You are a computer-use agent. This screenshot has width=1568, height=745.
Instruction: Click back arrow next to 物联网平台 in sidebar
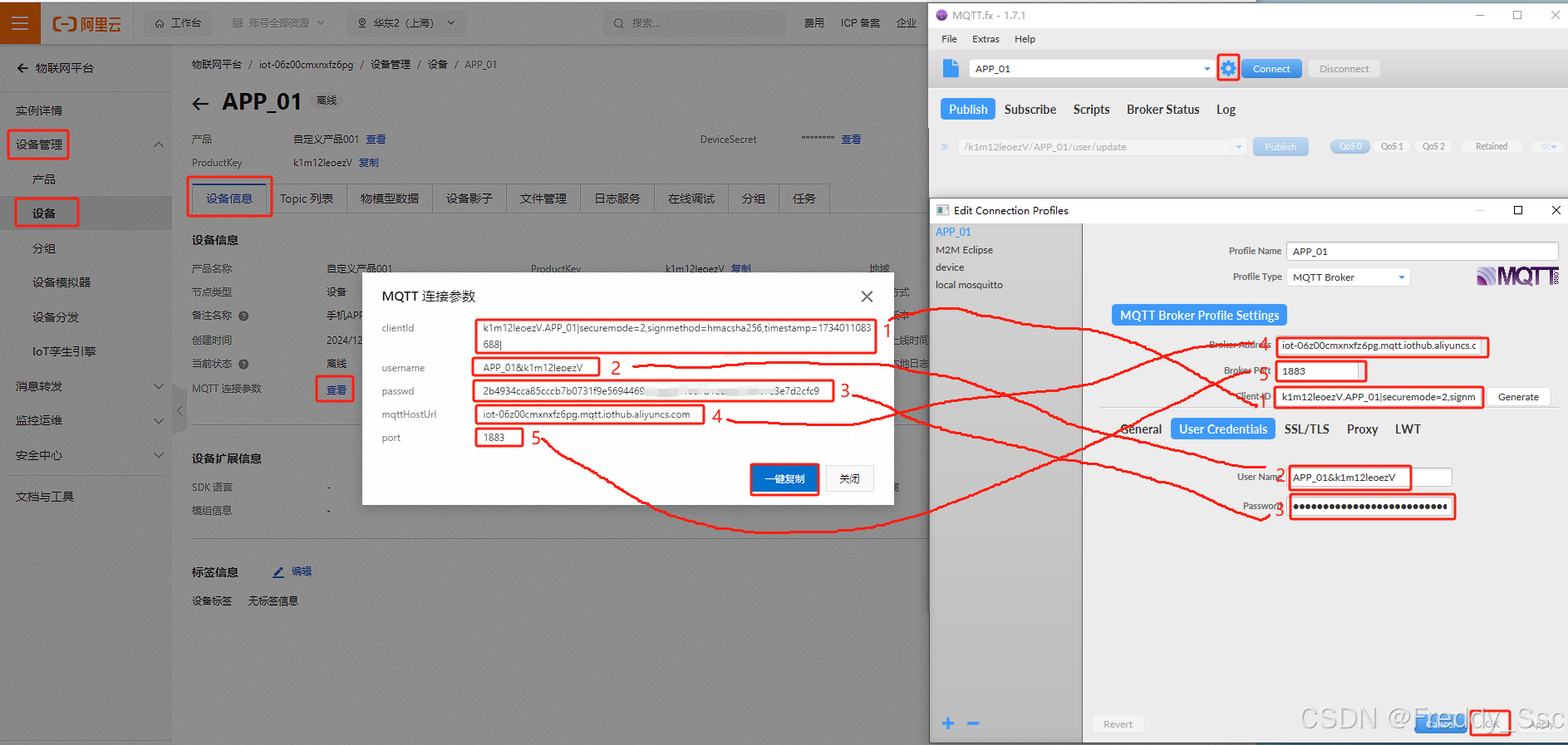pyautogui.click(x=22, y=68)
